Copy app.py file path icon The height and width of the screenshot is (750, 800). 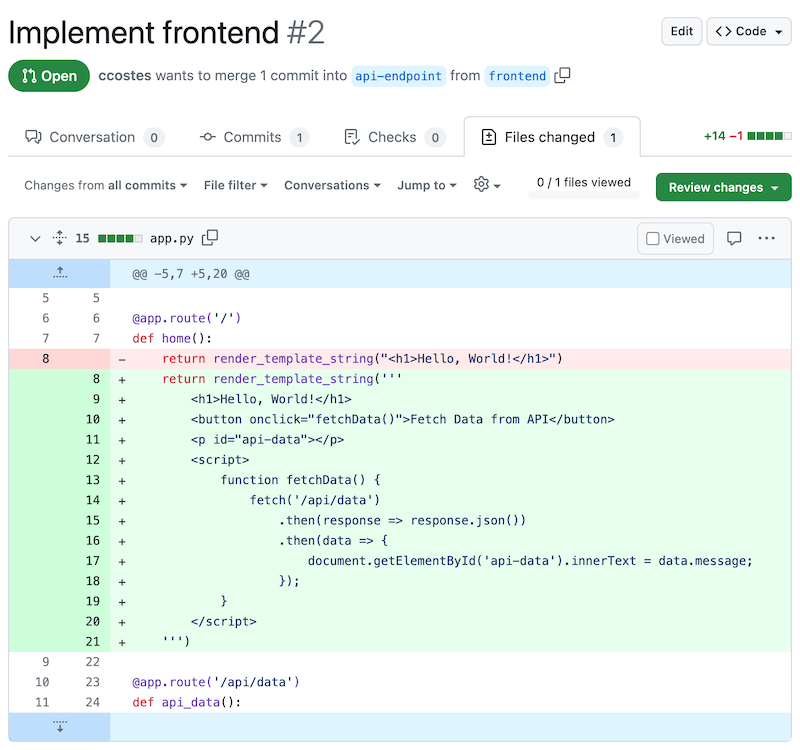pos(210,238)
